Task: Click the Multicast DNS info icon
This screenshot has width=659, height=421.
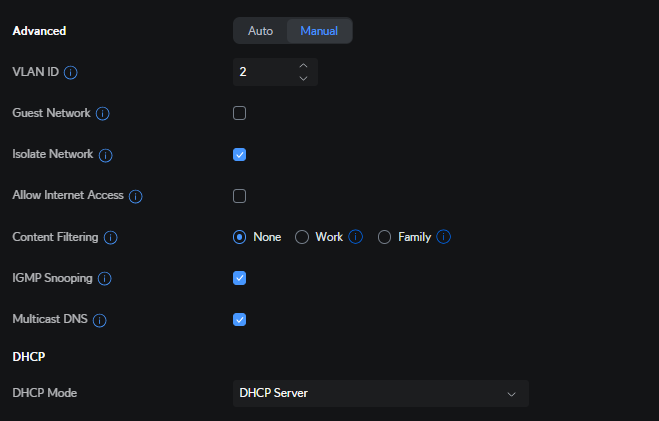Action: [x=100, y=320]
